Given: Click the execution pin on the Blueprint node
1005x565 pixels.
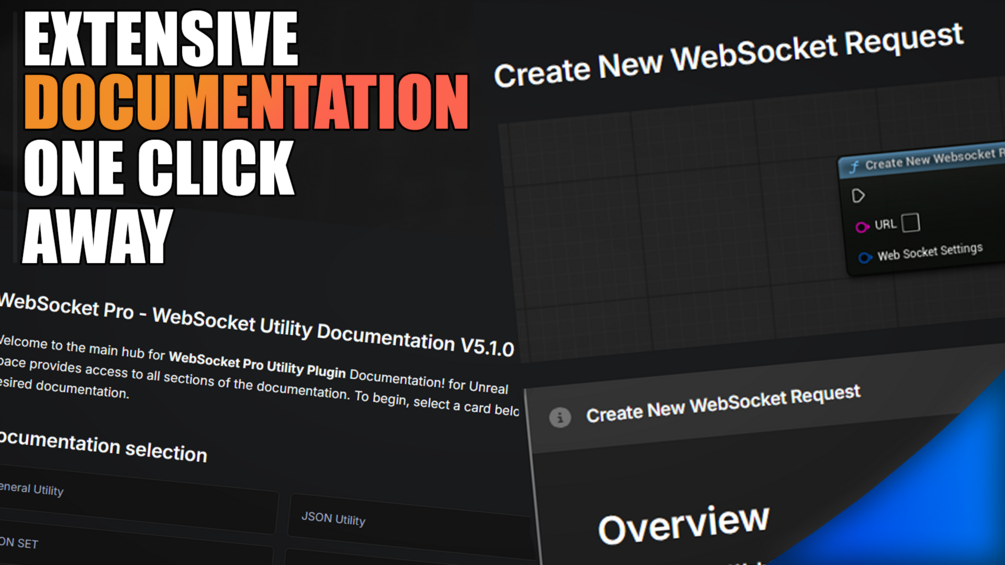Looking at the screenshot, I should pos(858,195).
